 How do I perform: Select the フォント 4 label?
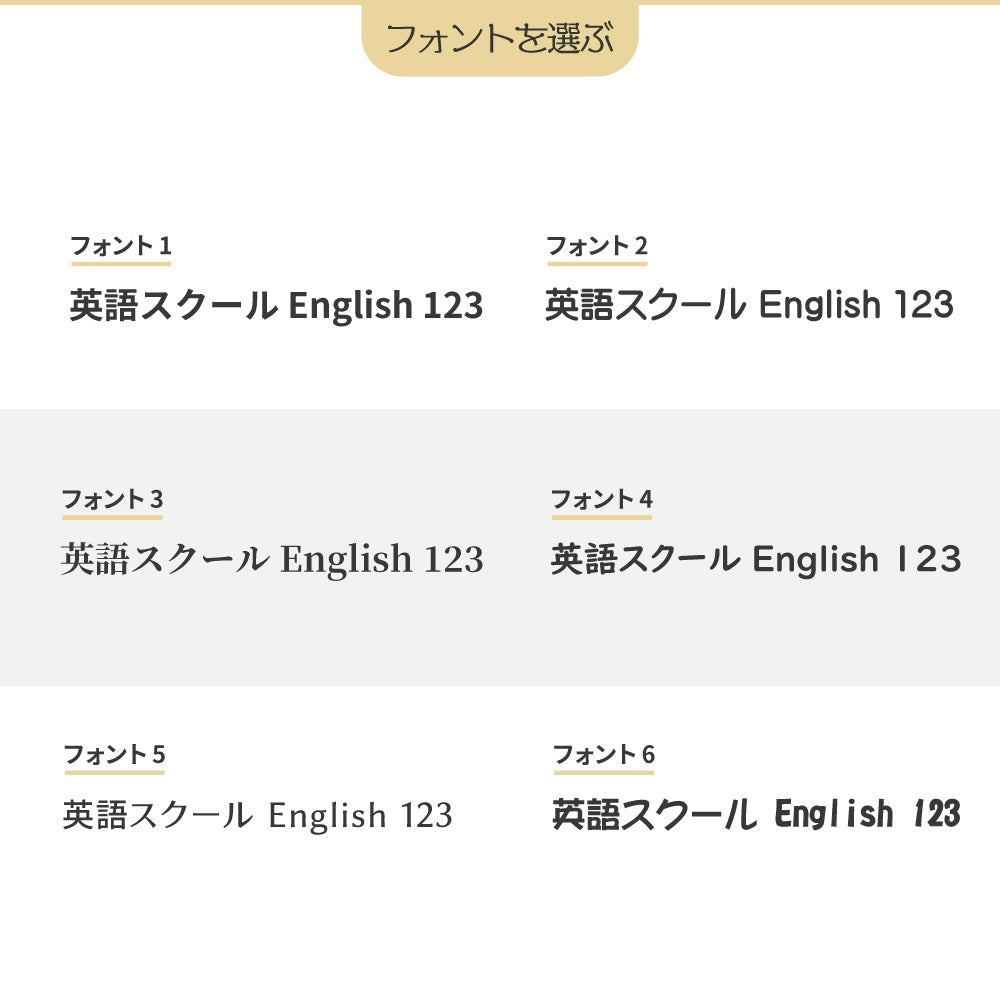coord(601,499)
